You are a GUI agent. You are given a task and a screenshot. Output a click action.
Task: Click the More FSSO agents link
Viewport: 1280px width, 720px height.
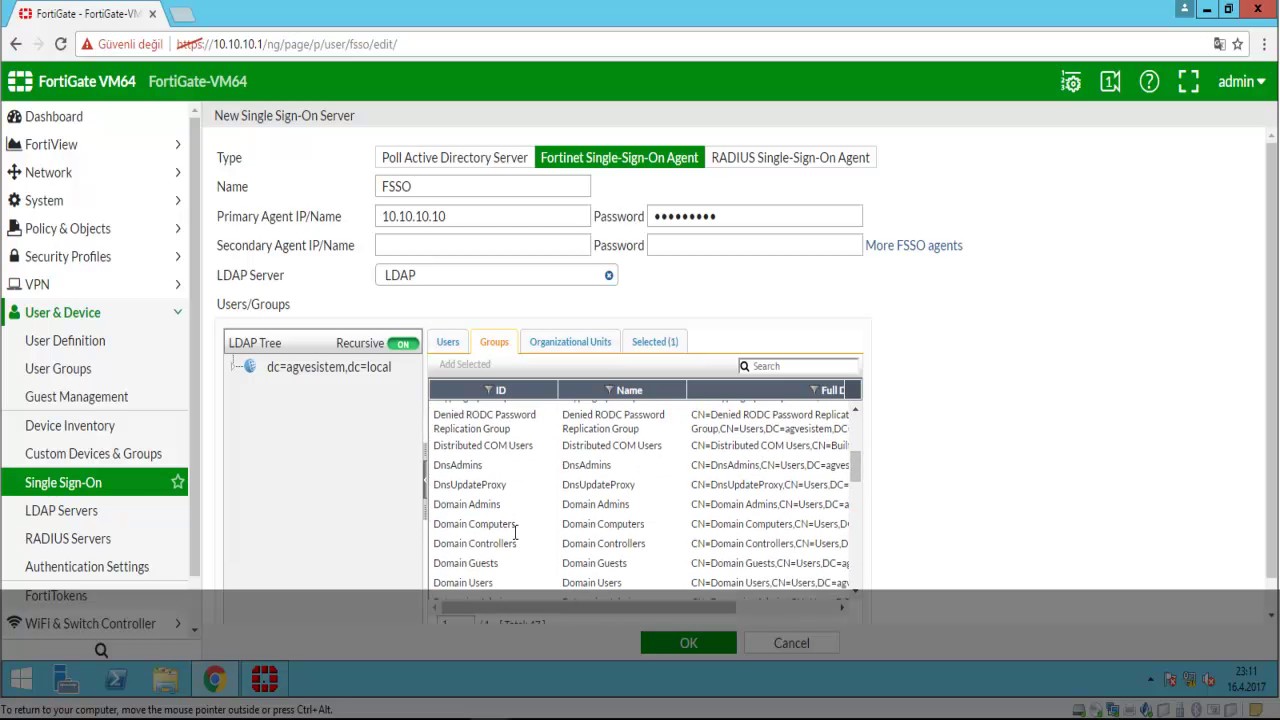(x=914, y=245)
